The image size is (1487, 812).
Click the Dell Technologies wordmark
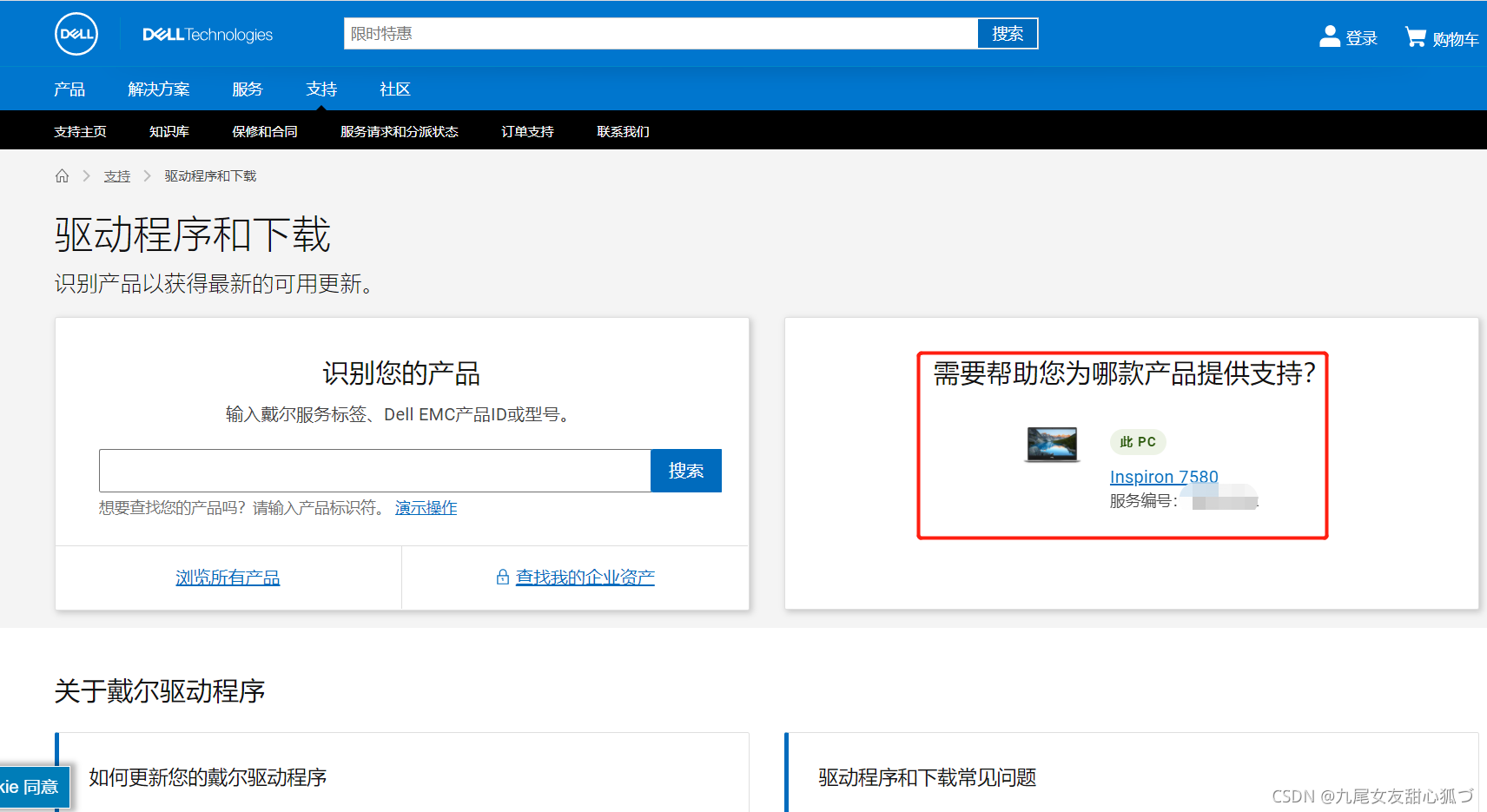click(208, 35)
